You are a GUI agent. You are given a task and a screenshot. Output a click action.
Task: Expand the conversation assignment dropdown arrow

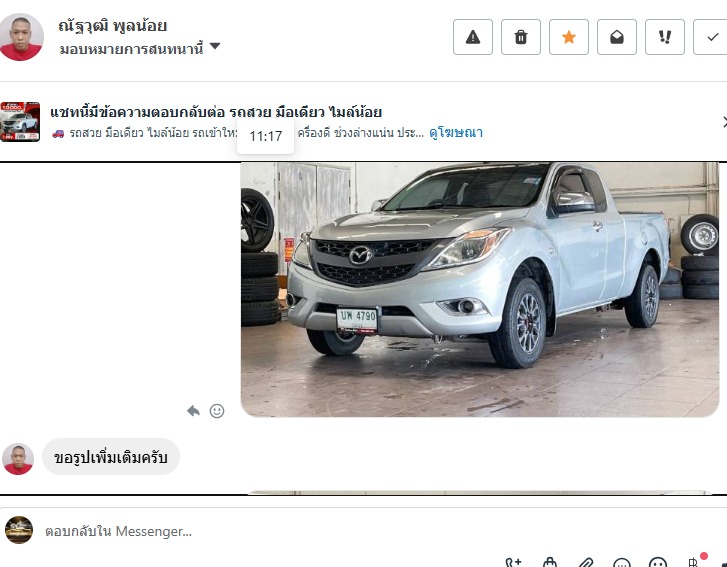pos(215,46)
